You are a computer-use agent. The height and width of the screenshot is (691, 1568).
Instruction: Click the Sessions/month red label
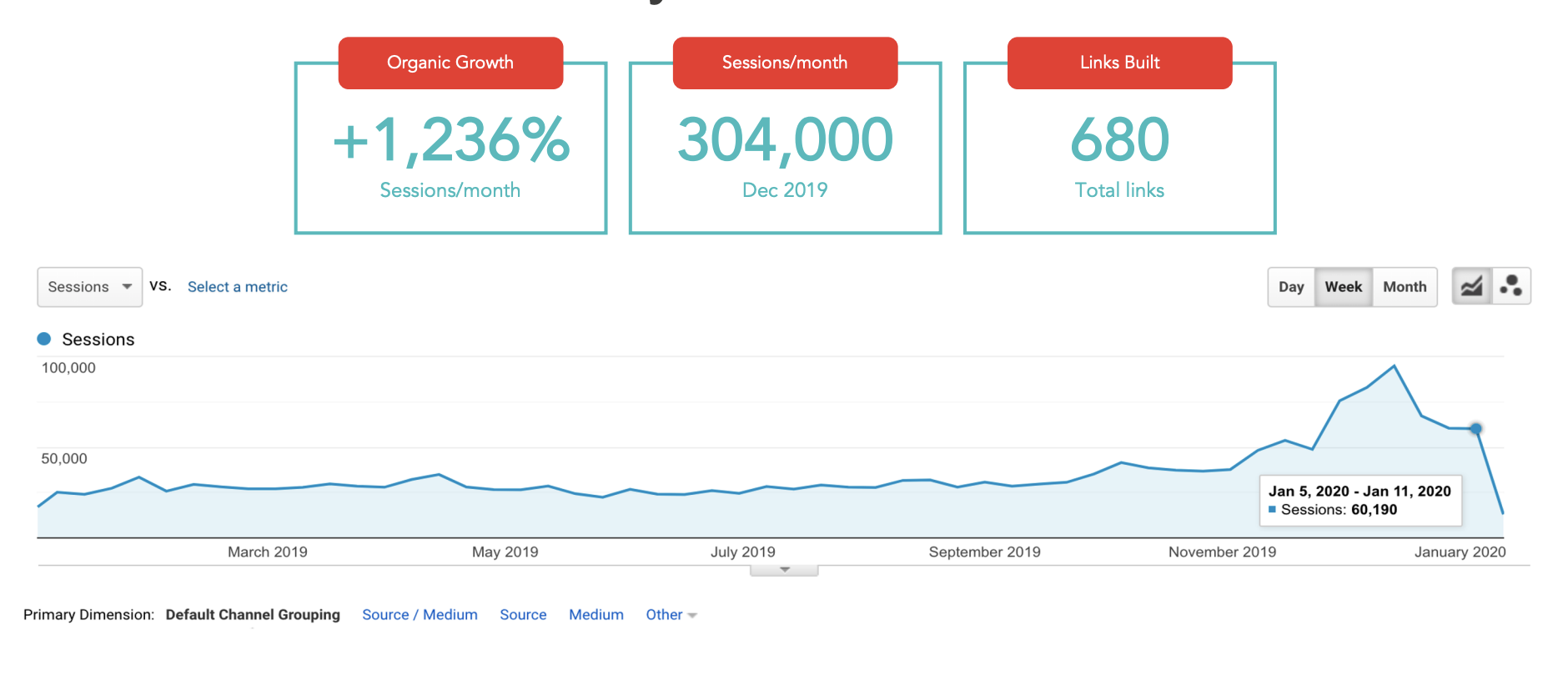tap(785, 63)
